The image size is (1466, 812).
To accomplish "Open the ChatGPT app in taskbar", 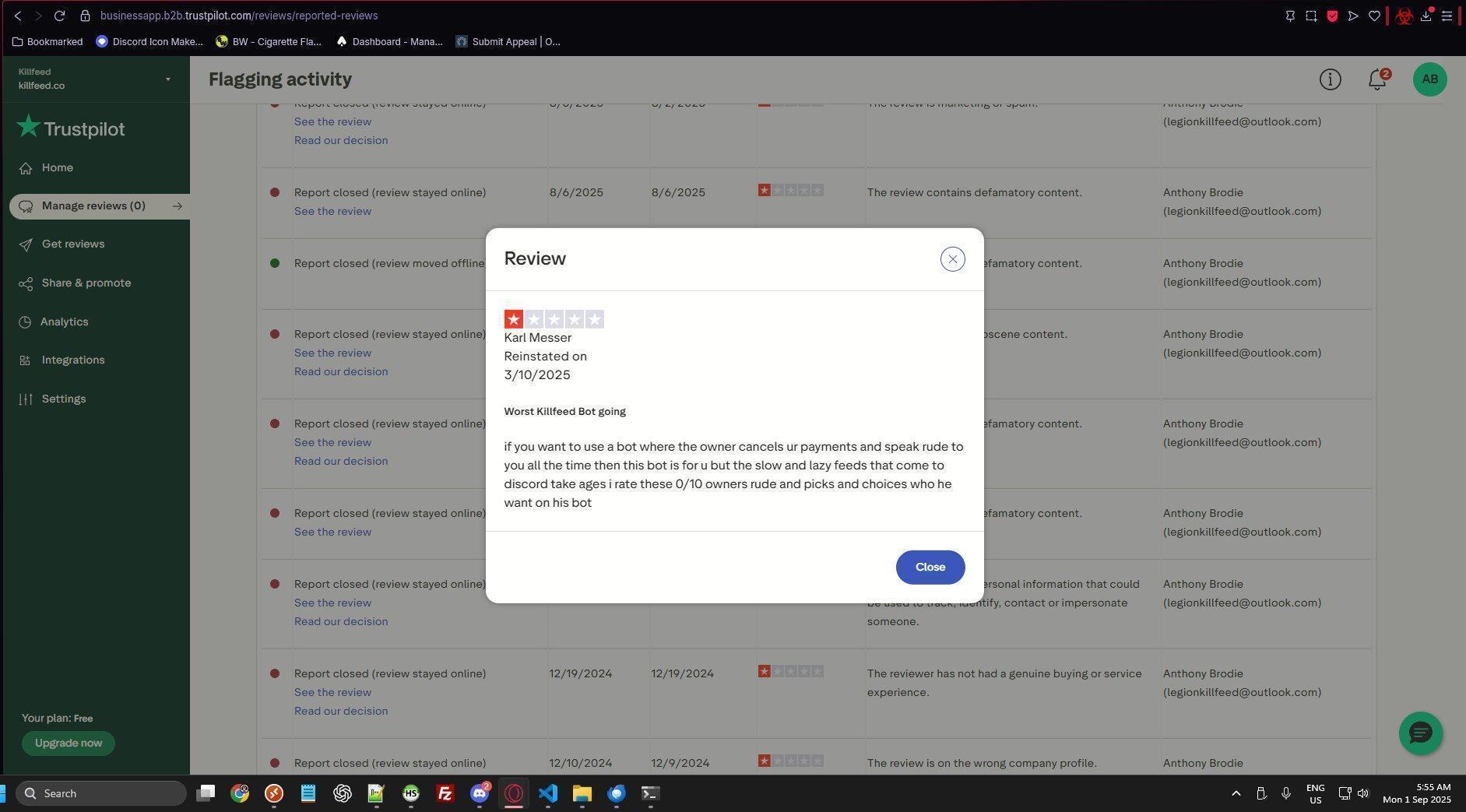I will click(x=342, y=793).
